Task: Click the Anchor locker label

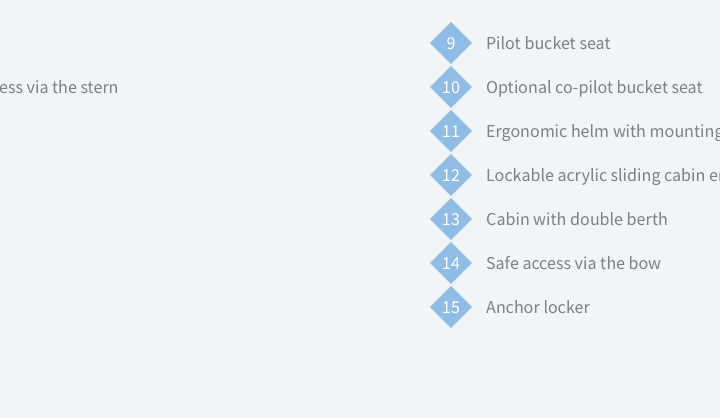Action: 538,307
